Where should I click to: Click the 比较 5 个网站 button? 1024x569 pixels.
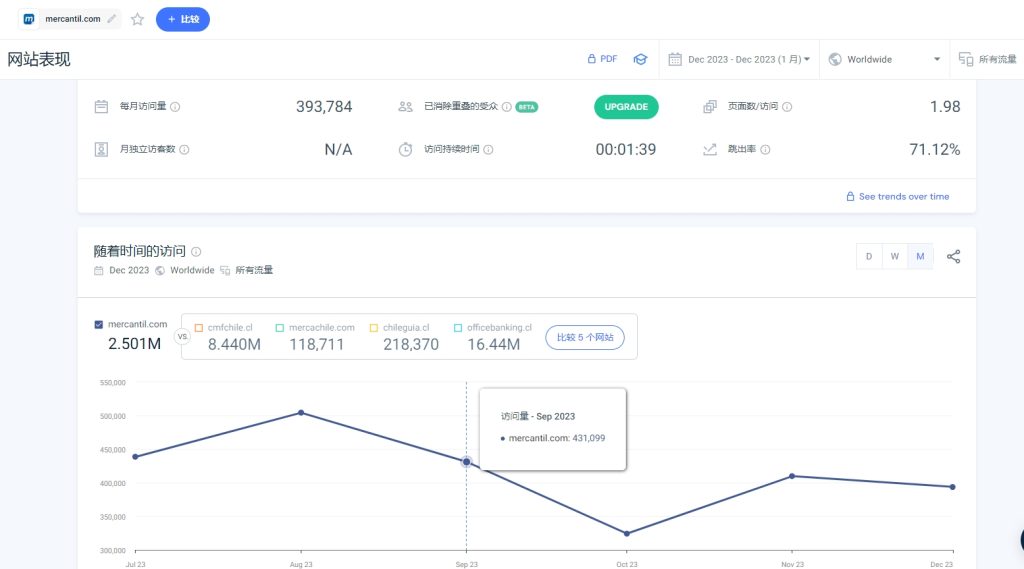pos(584,338)
